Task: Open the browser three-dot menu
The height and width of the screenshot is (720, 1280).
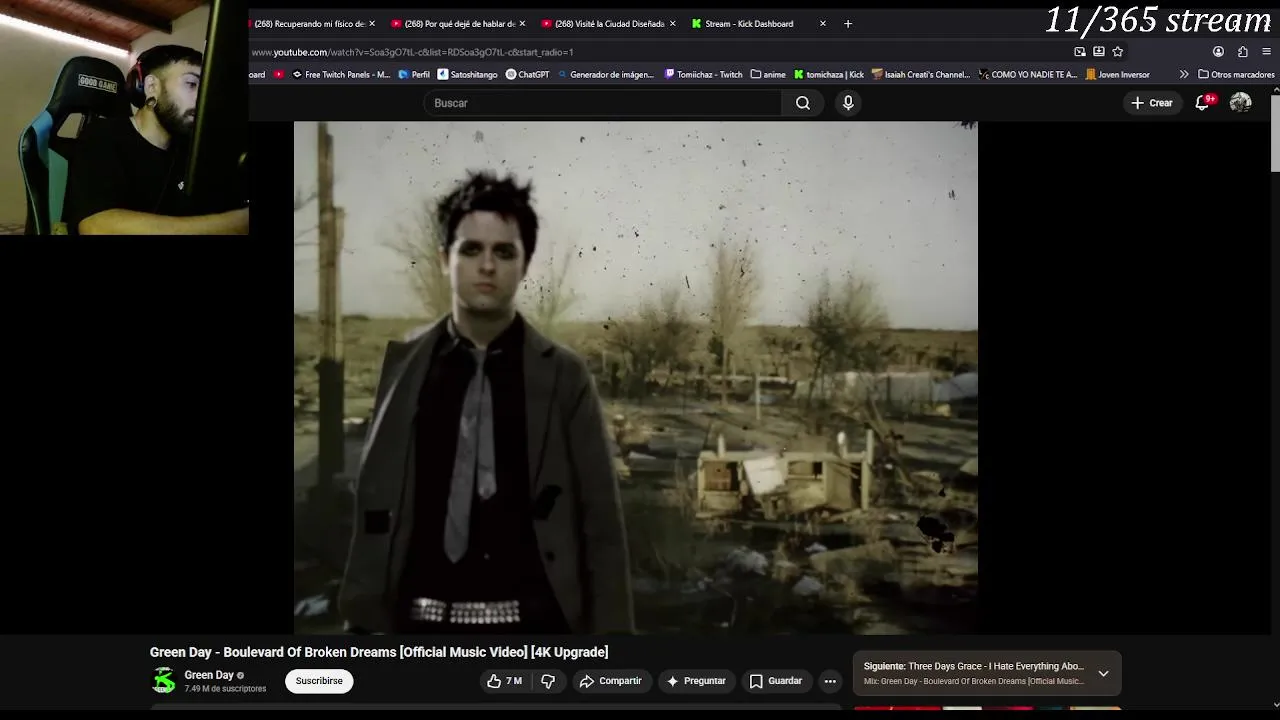Action: (1267, 52)
